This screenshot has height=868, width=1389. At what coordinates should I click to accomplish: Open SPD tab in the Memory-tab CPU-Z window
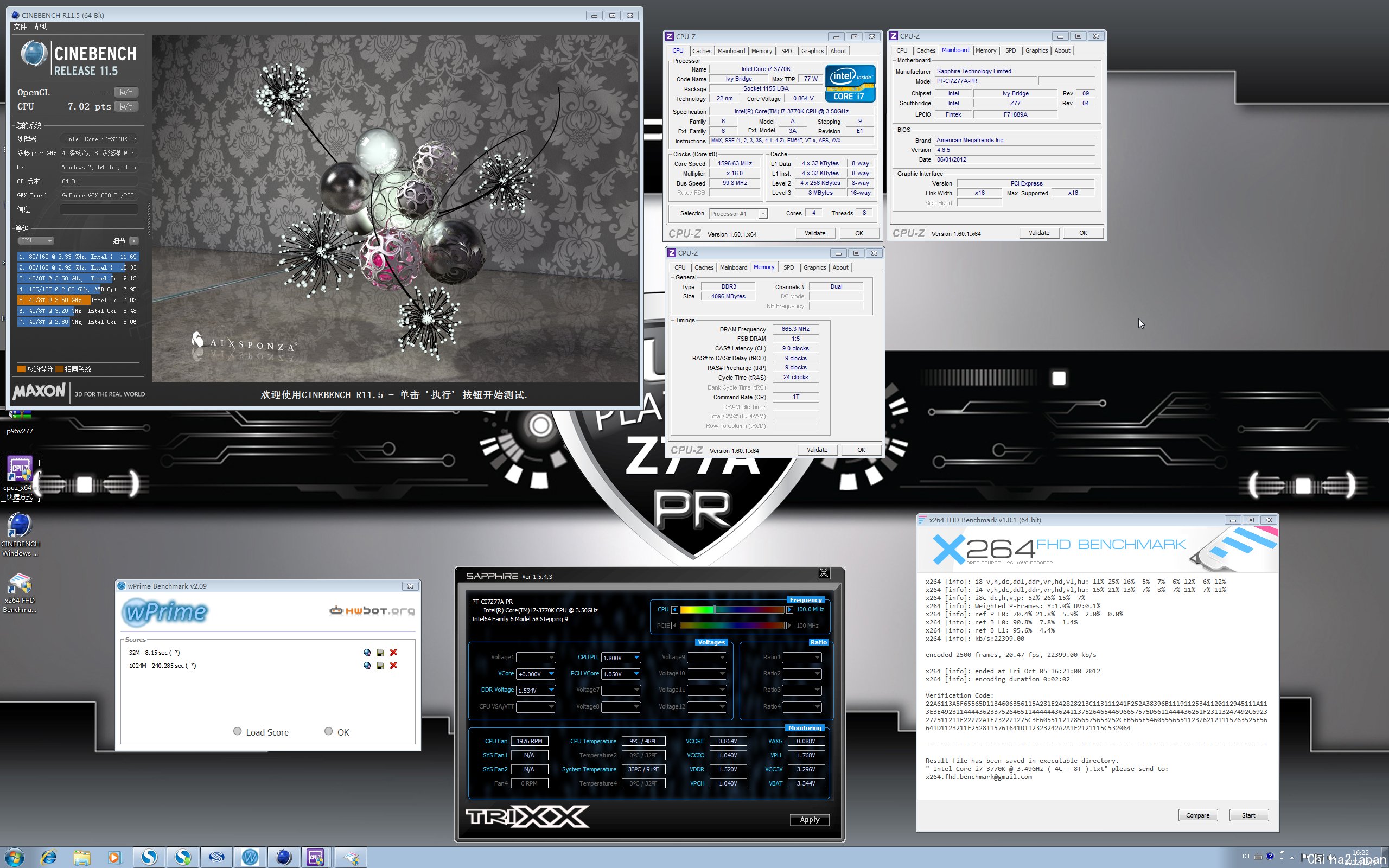(x=788, y=267)
